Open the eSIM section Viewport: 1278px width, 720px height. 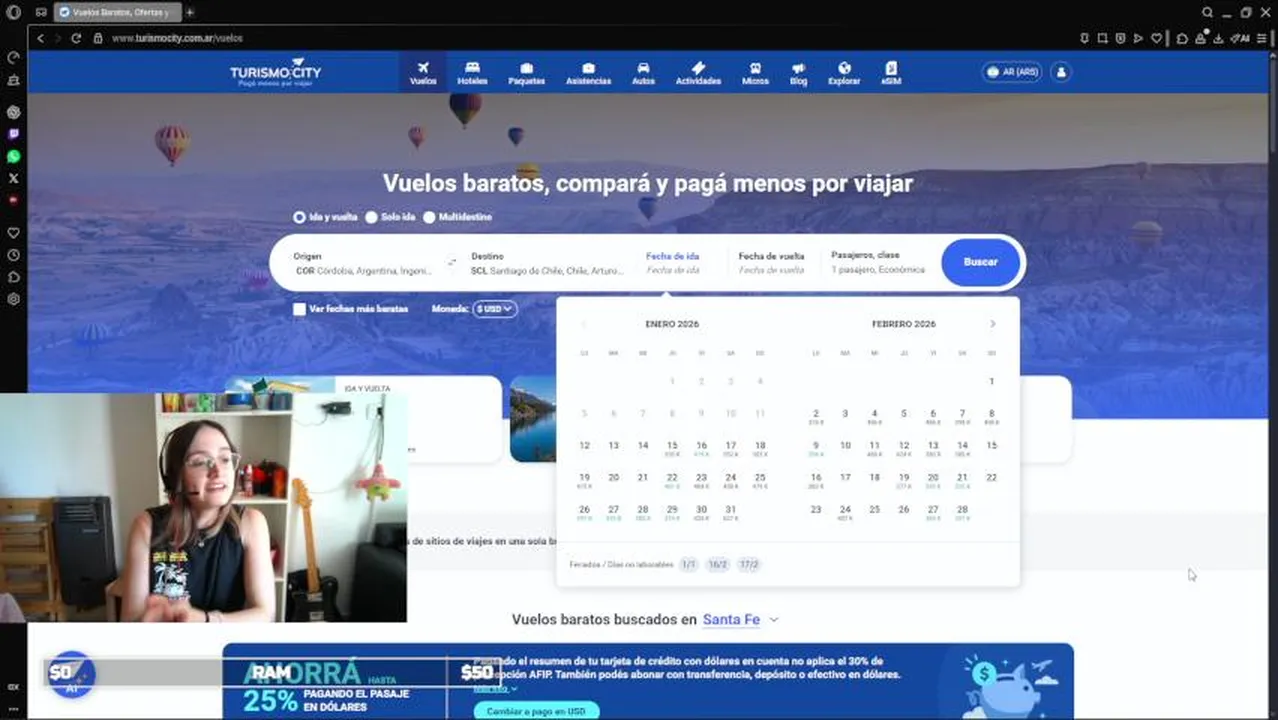pos(891,73)
